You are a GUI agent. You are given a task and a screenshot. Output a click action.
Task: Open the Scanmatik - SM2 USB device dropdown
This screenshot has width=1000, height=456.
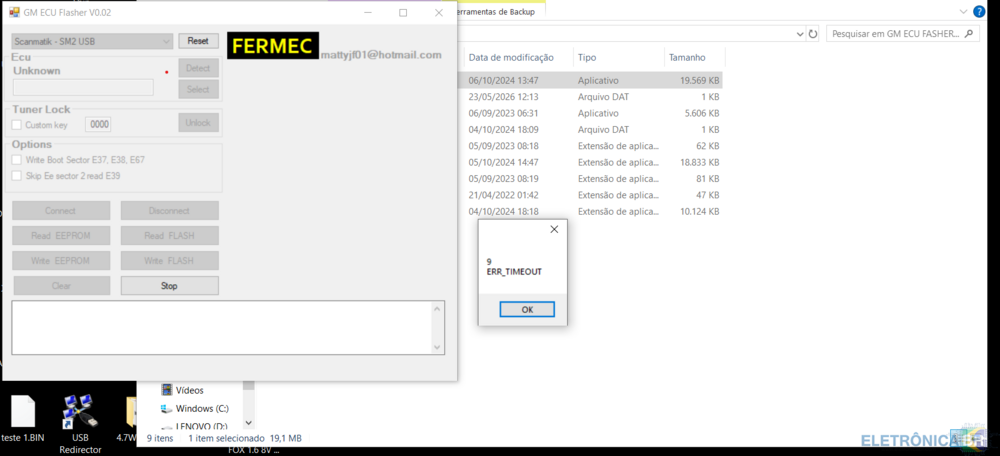[x=92, y=41]
